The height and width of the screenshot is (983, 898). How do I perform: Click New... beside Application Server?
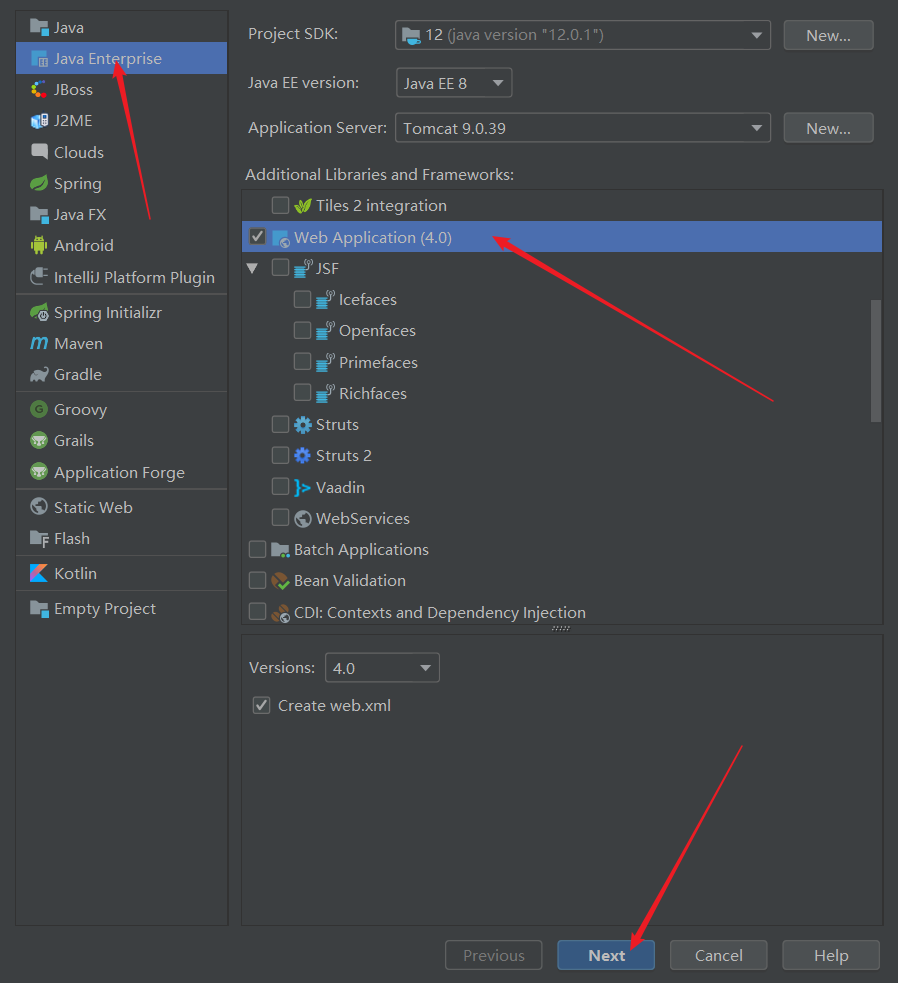828,128
